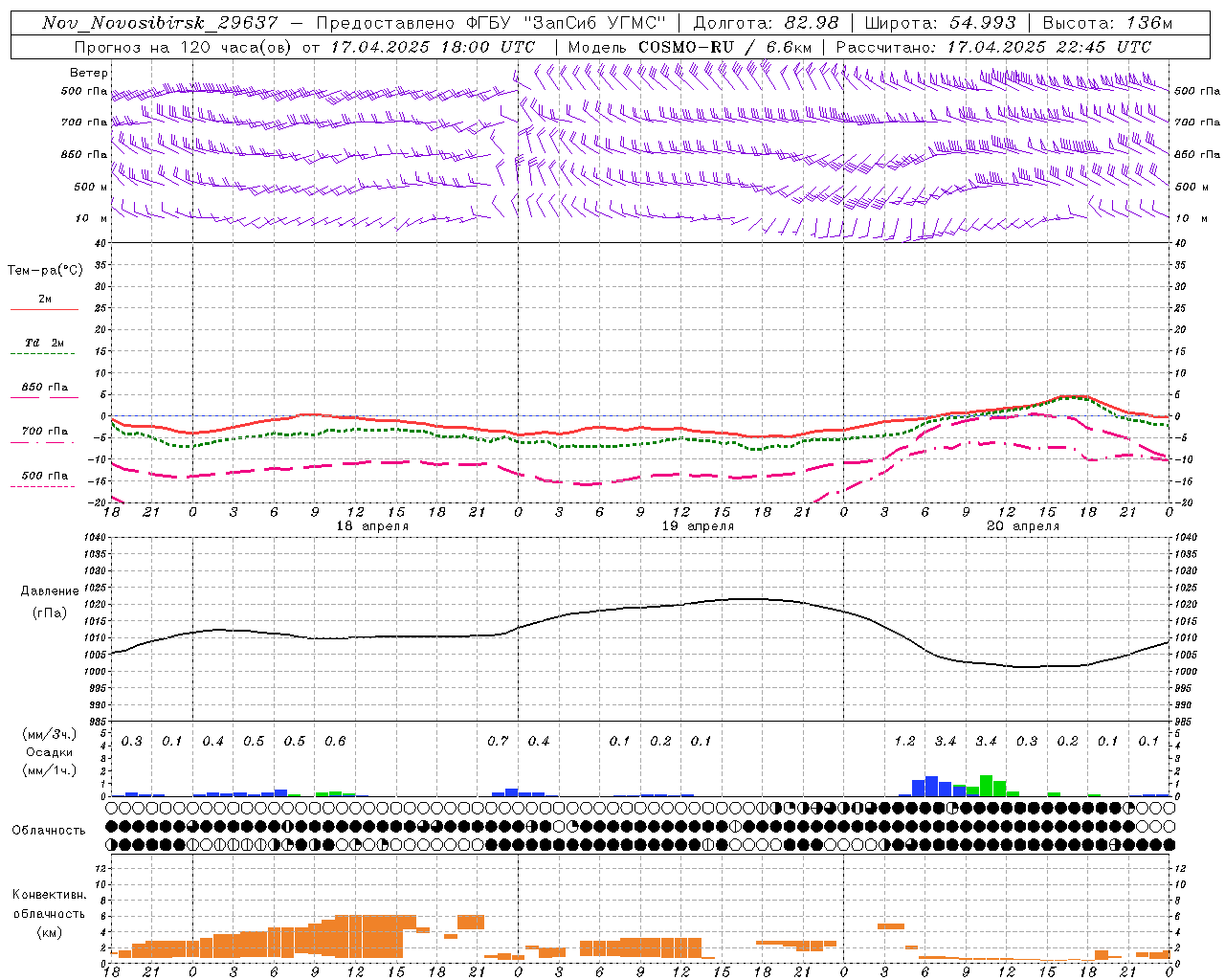Click the "700 гПа" temperature legend entry
This screenshot has width=1225, height=980.
[x=45, y=432]
